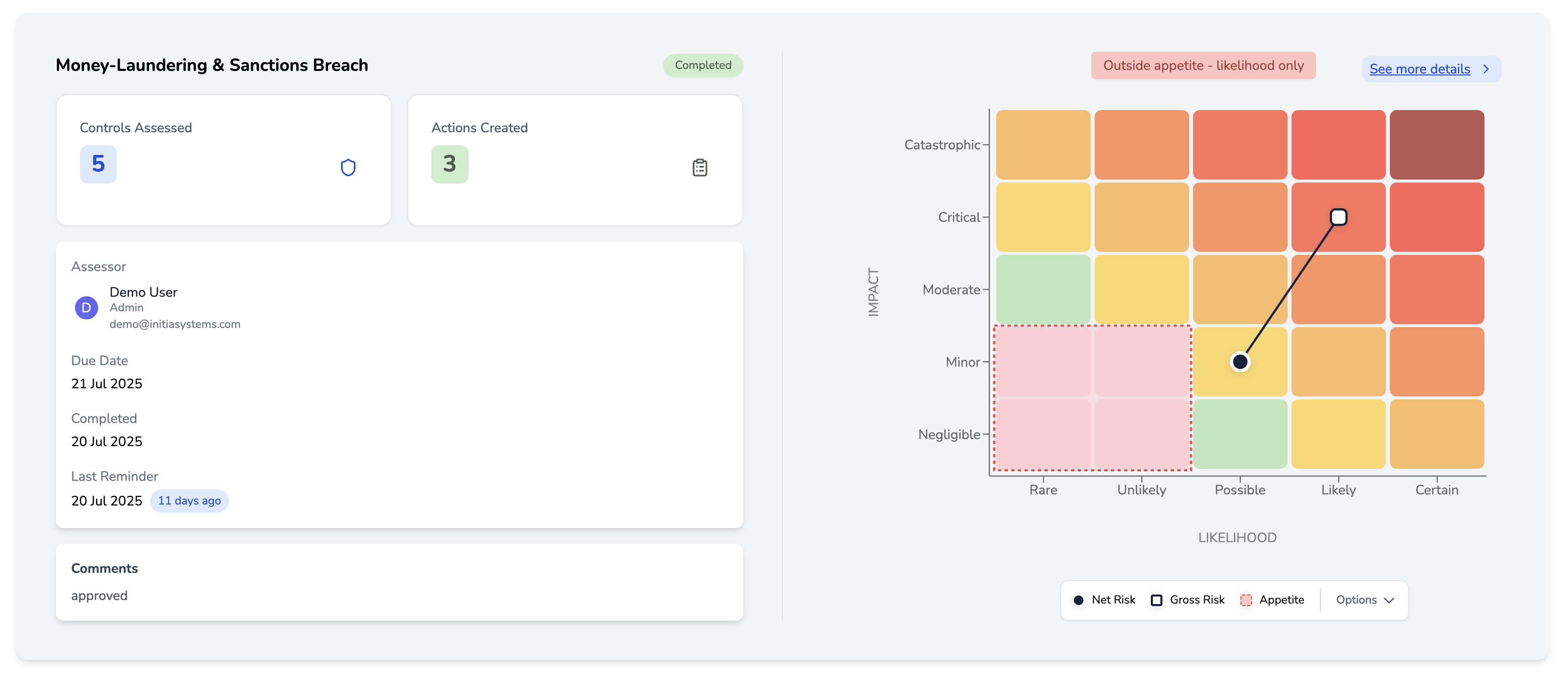Click the number 5 controls assessed badge
The height and width of the screenshot is (676, 1568).
click(x=98, y=164)
